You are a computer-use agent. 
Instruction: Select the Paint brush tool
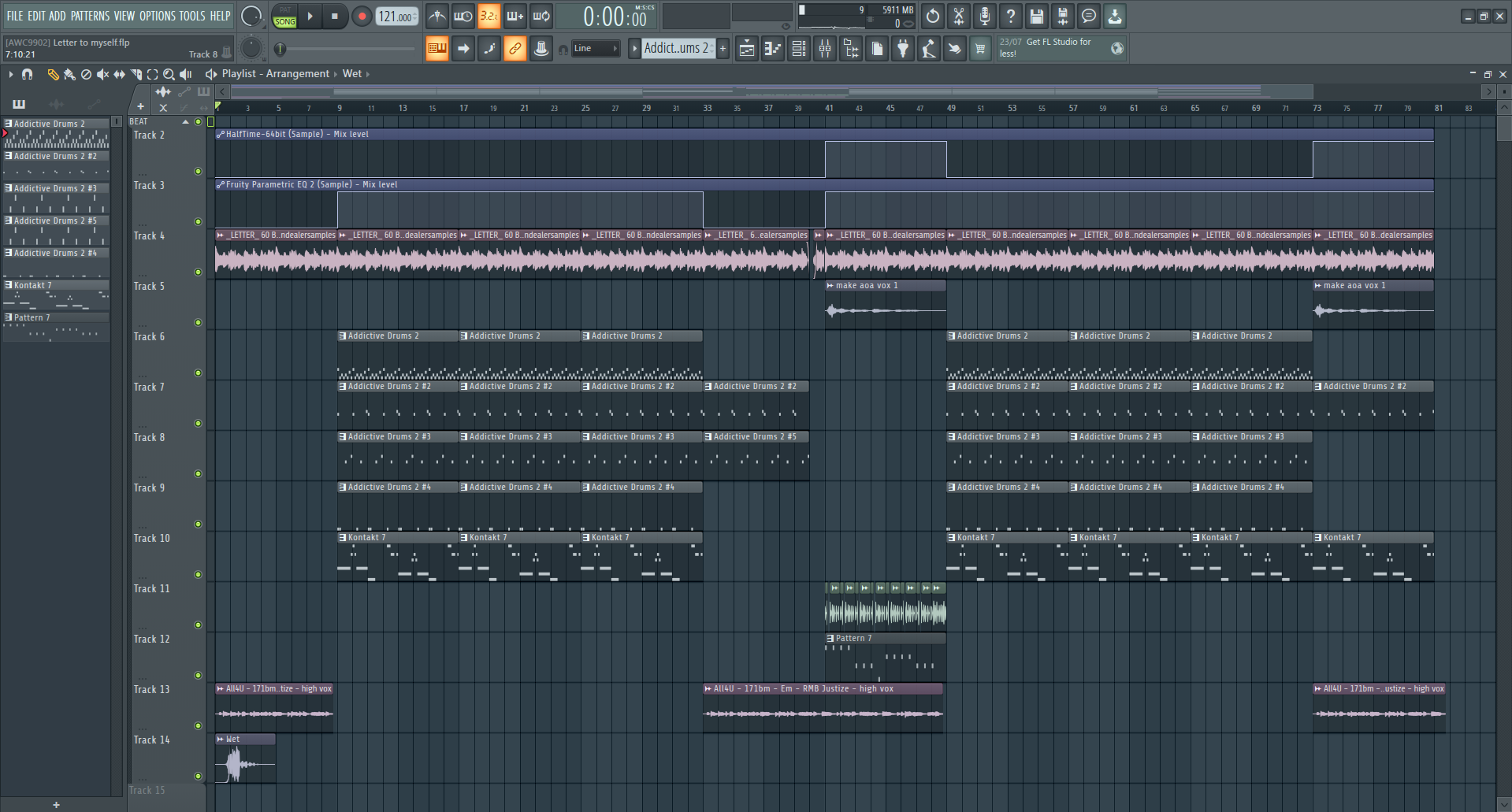pyautogui.click(x=69, y=74)
